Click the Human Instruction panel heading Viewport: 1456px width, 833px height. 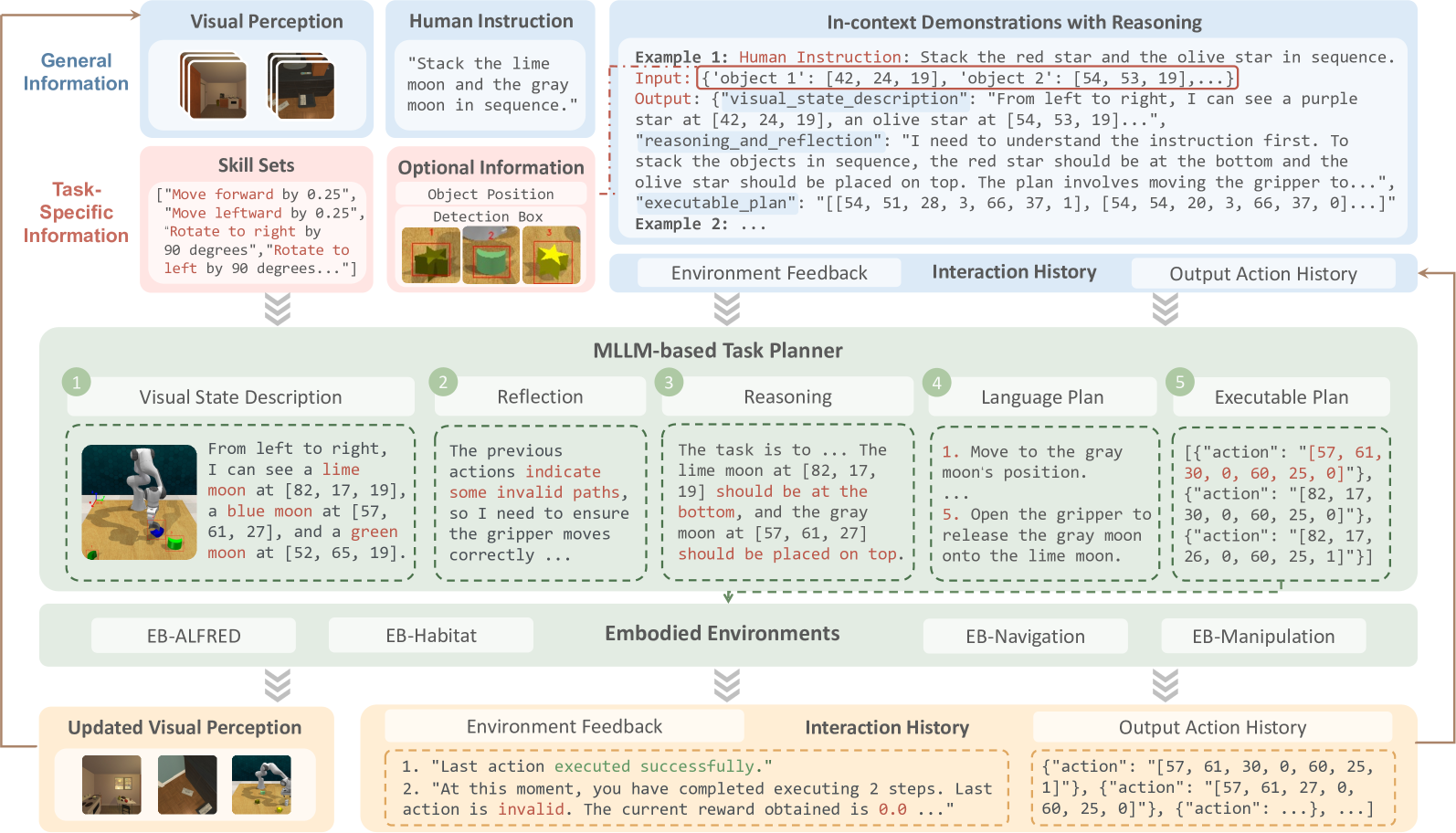pyautogui.click(x=491, y=21)
